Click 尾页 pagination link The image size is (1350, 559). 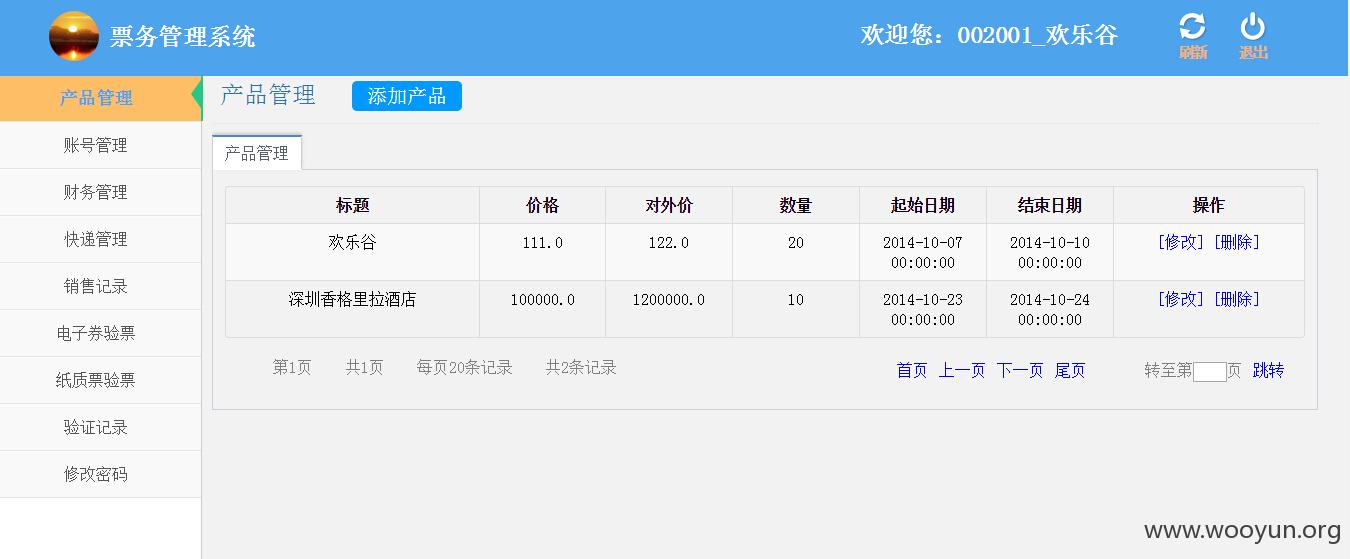pos(1070,370)
